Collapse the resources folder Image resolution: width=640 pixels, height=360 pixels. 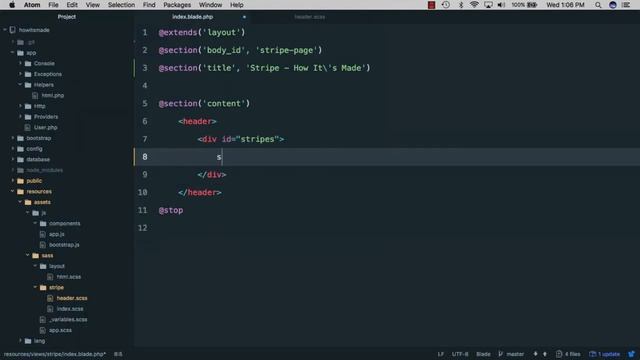tap(13, 191)
